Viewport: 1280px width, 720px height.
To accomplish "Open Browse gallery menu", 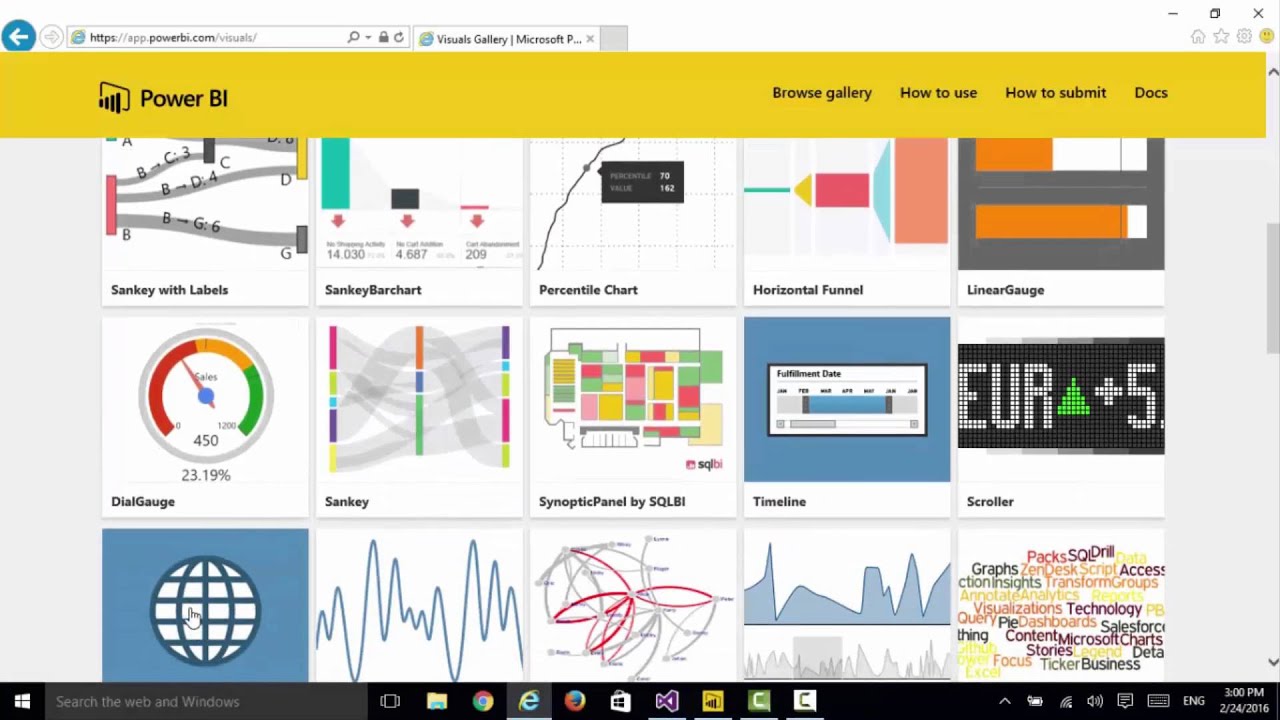I will [821, 93].
